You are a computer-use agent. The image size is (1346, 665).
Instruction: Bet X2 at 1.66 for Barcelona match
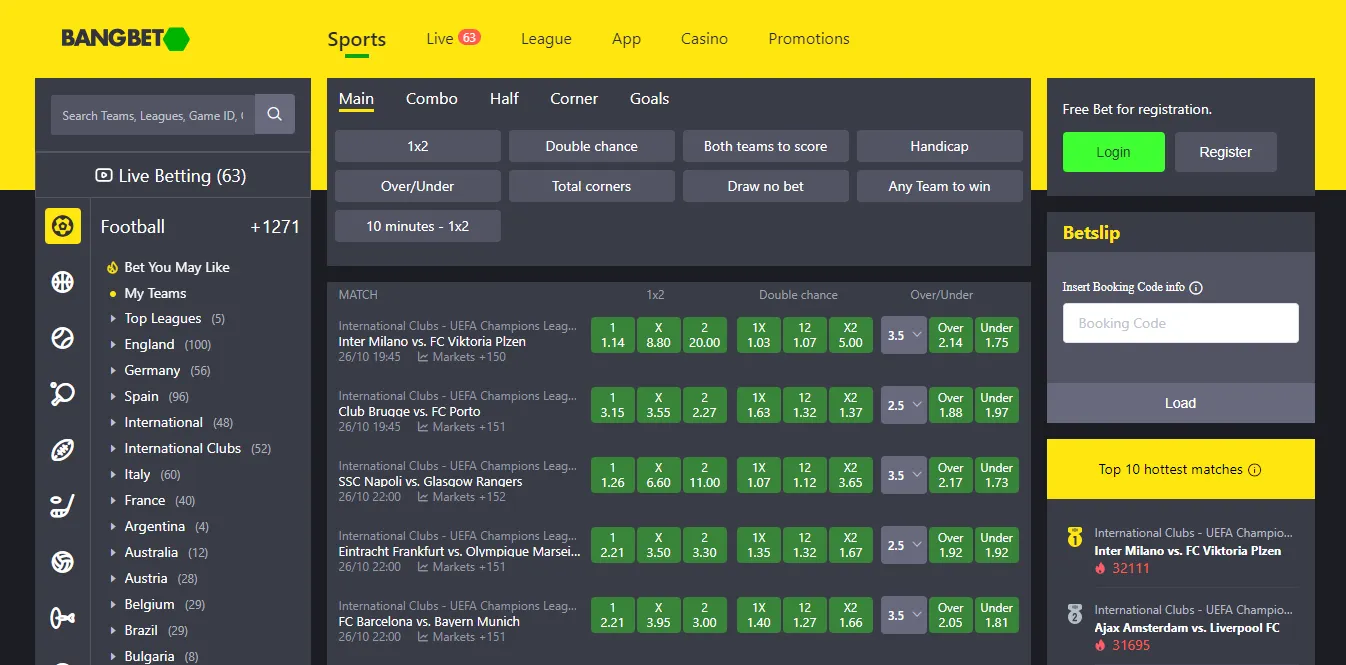coord(851,615)
